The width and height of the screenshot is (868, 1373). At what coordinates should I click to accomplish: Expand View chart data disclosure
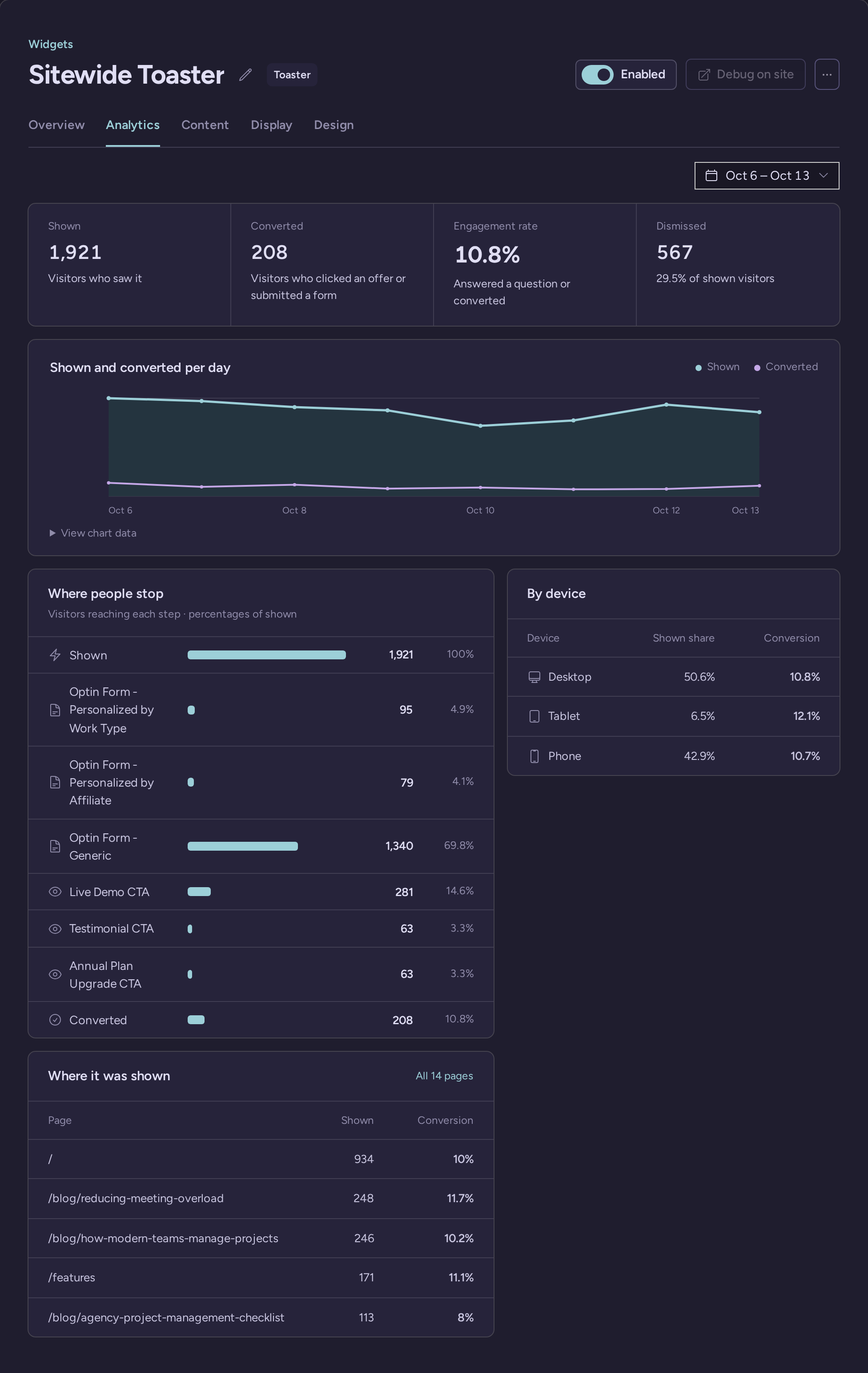click(x=93, y=533)
